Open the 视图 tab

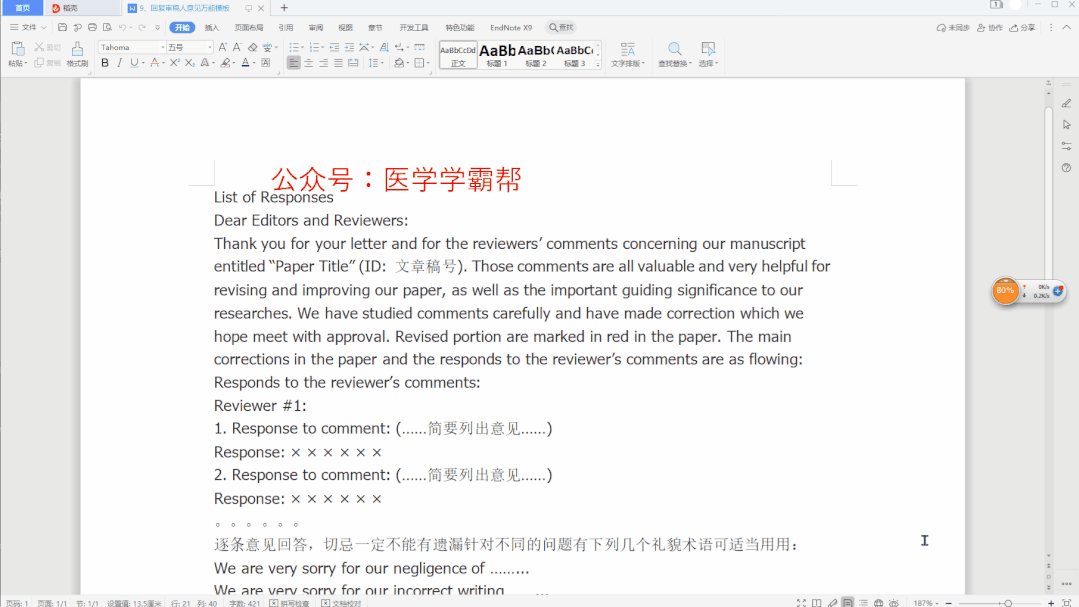(345, 28)
